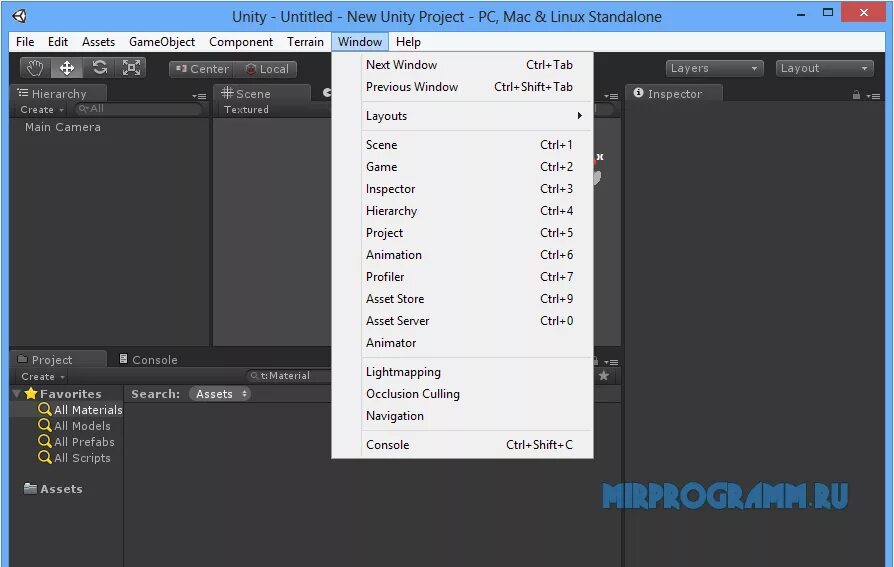Maximize the Unity window
This screenshot has width=894, height=567.
828,13
